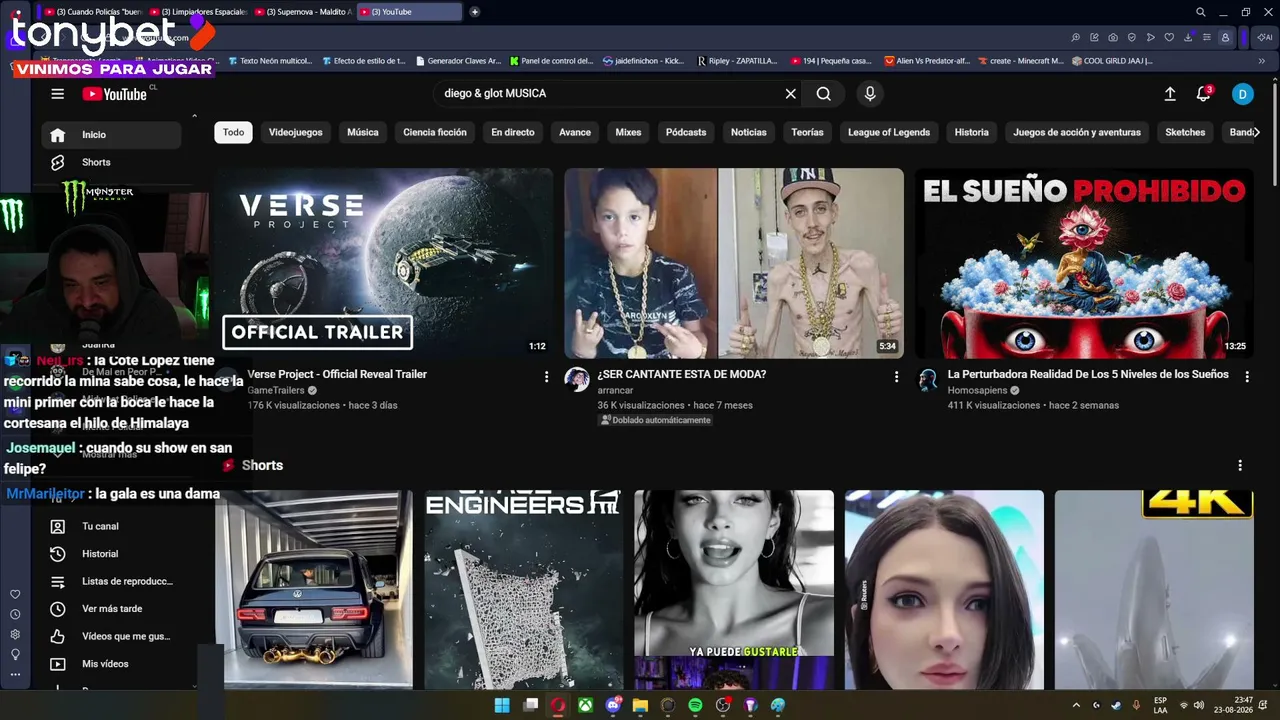Open the Shorts section options menu

[x=1240, y=466]
